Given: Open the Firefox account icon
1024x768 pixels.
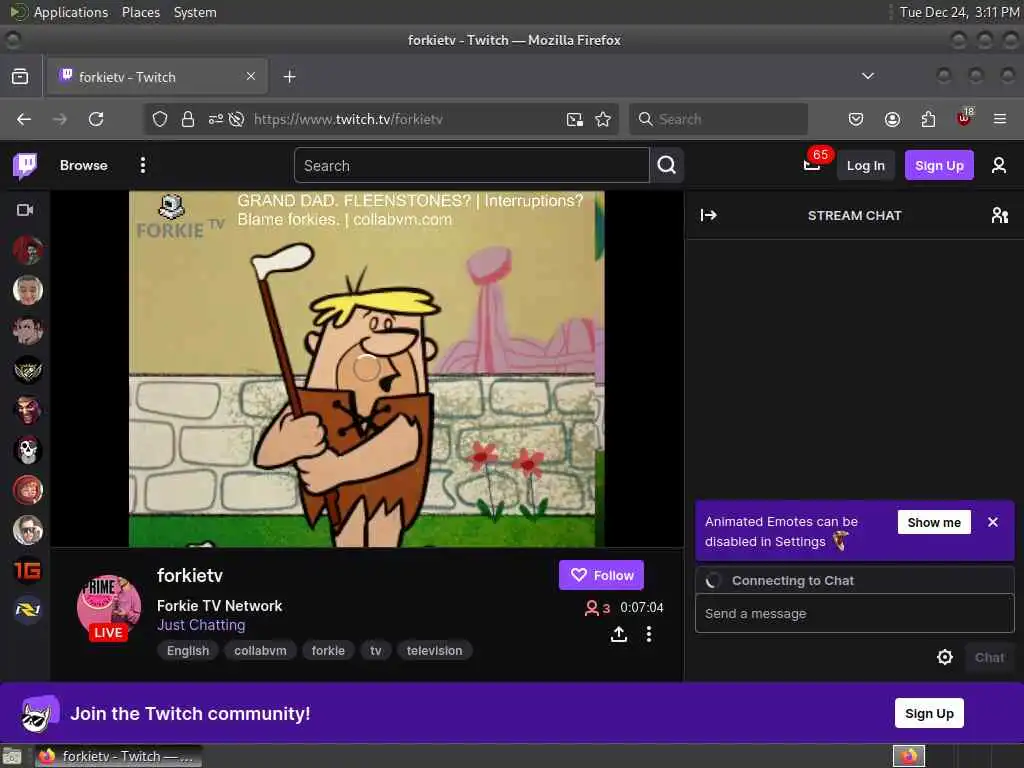Looking at the screenshot, I should [892, 119].
